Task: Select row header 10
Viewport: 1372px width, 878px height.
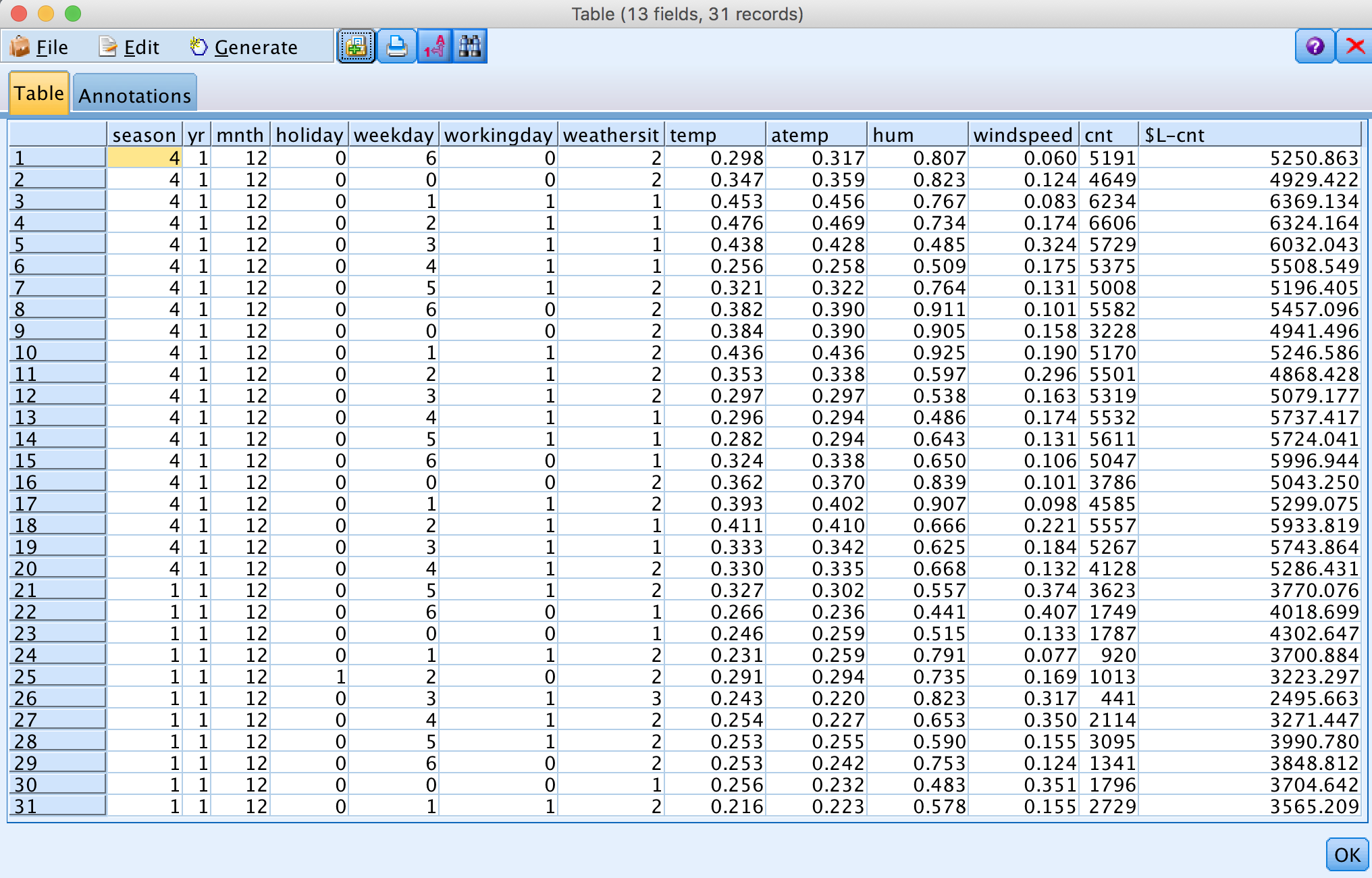Action: click(x=57, y=353)
